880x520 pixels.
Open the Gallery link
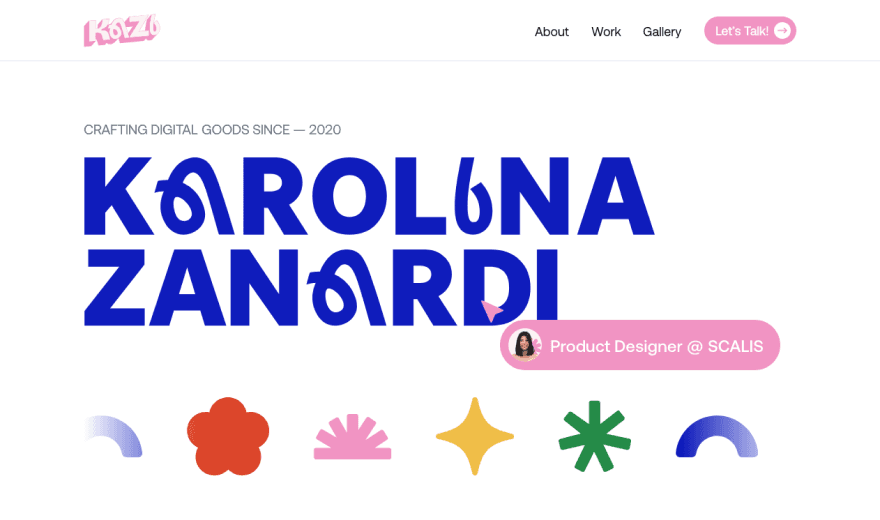pyautogui.click(x=662, y=32)
